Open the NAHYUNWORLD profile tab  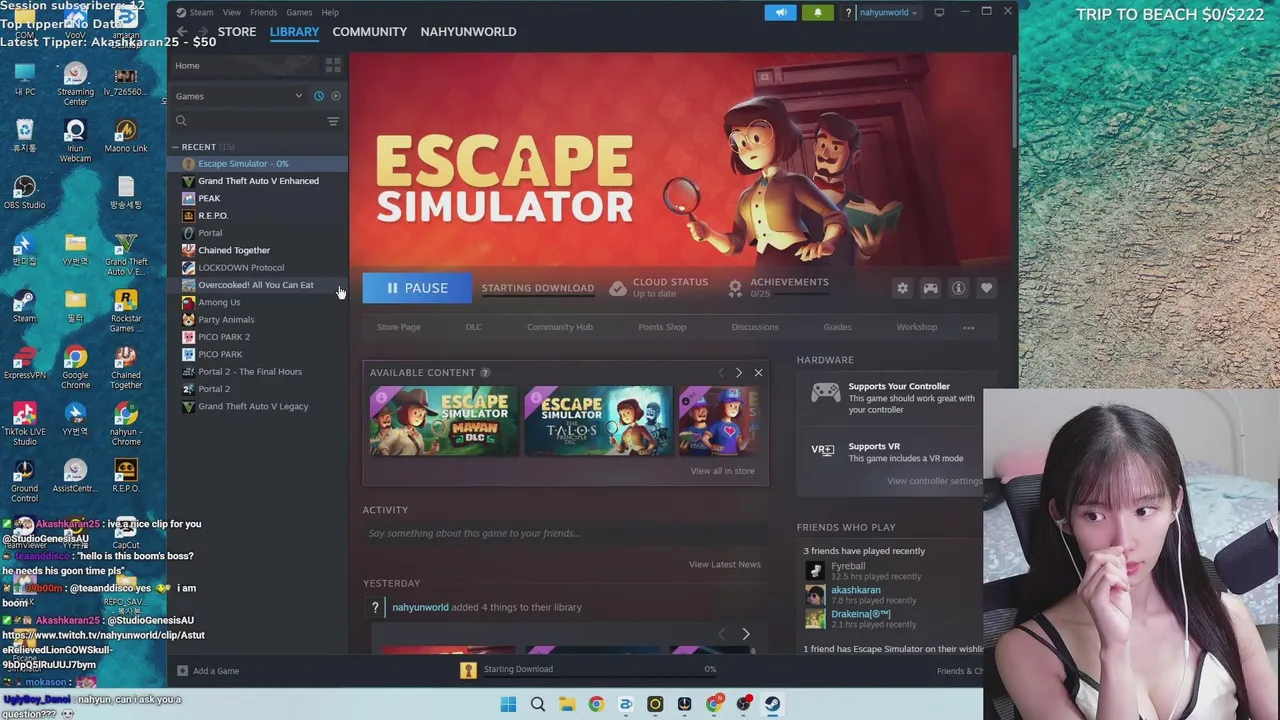[468, 32]
